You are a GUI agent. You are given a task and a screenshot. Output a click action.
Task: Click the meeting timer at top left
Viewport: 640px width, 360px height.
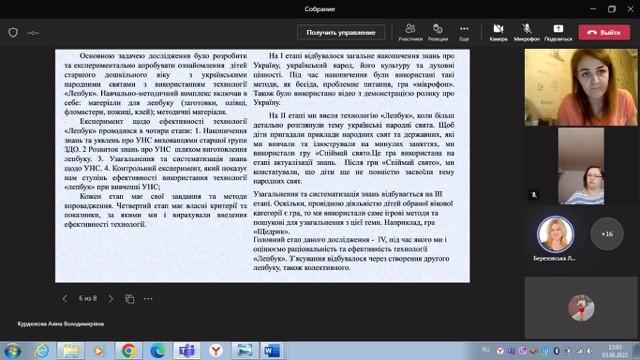click(x=33, y=33)
